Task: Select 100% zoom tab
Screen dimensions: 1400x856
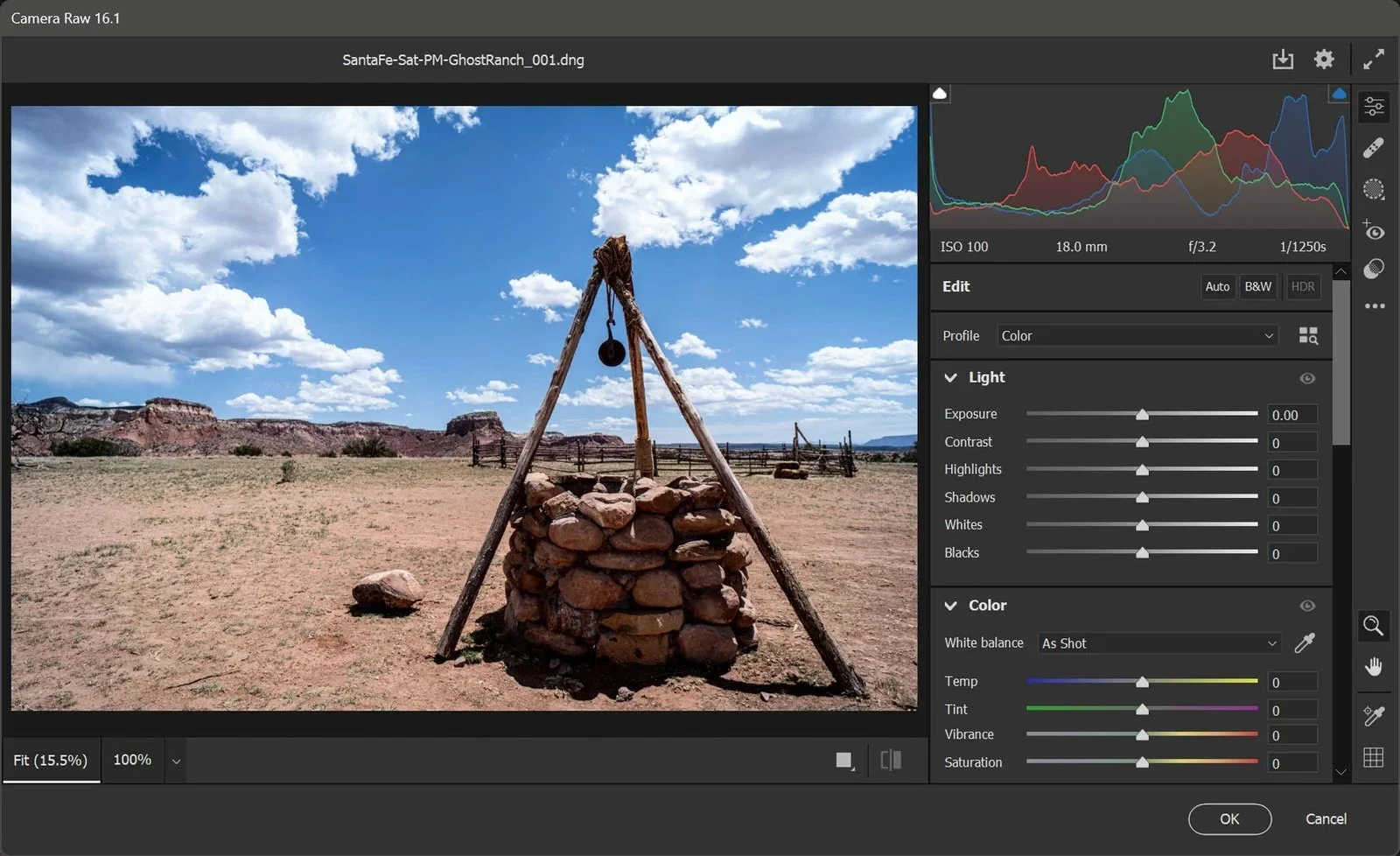Action: 132,760
